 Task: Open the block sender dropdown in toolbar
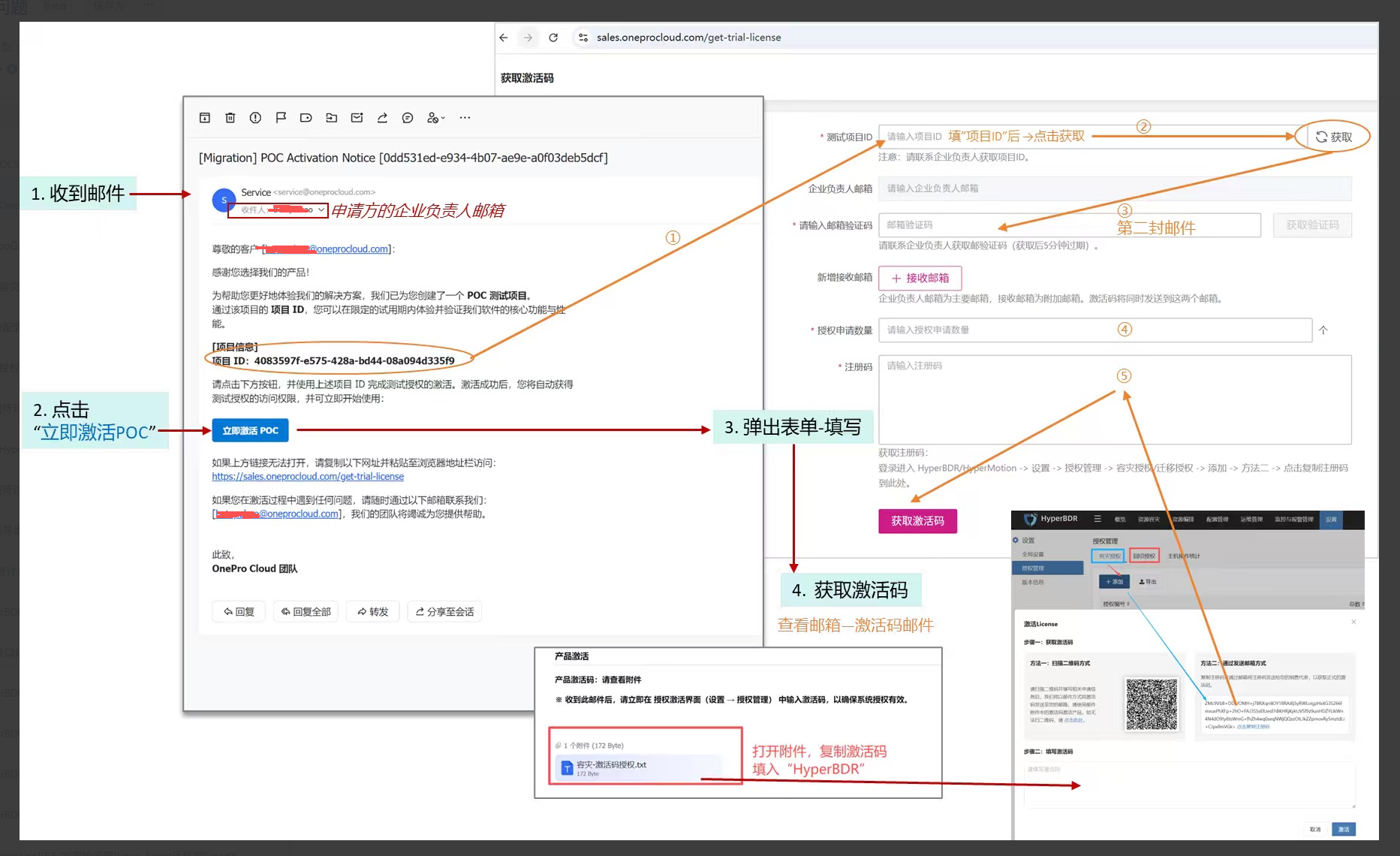436,118
